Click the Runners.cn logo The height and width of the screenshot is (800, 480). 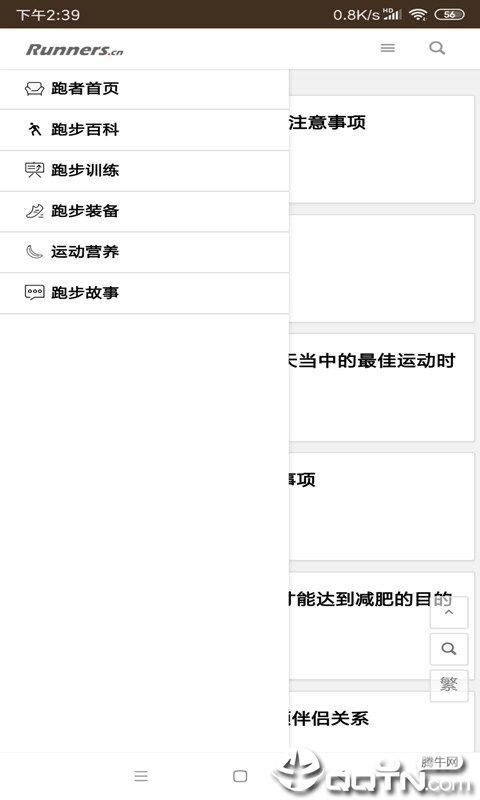click(x=74, y=49)
